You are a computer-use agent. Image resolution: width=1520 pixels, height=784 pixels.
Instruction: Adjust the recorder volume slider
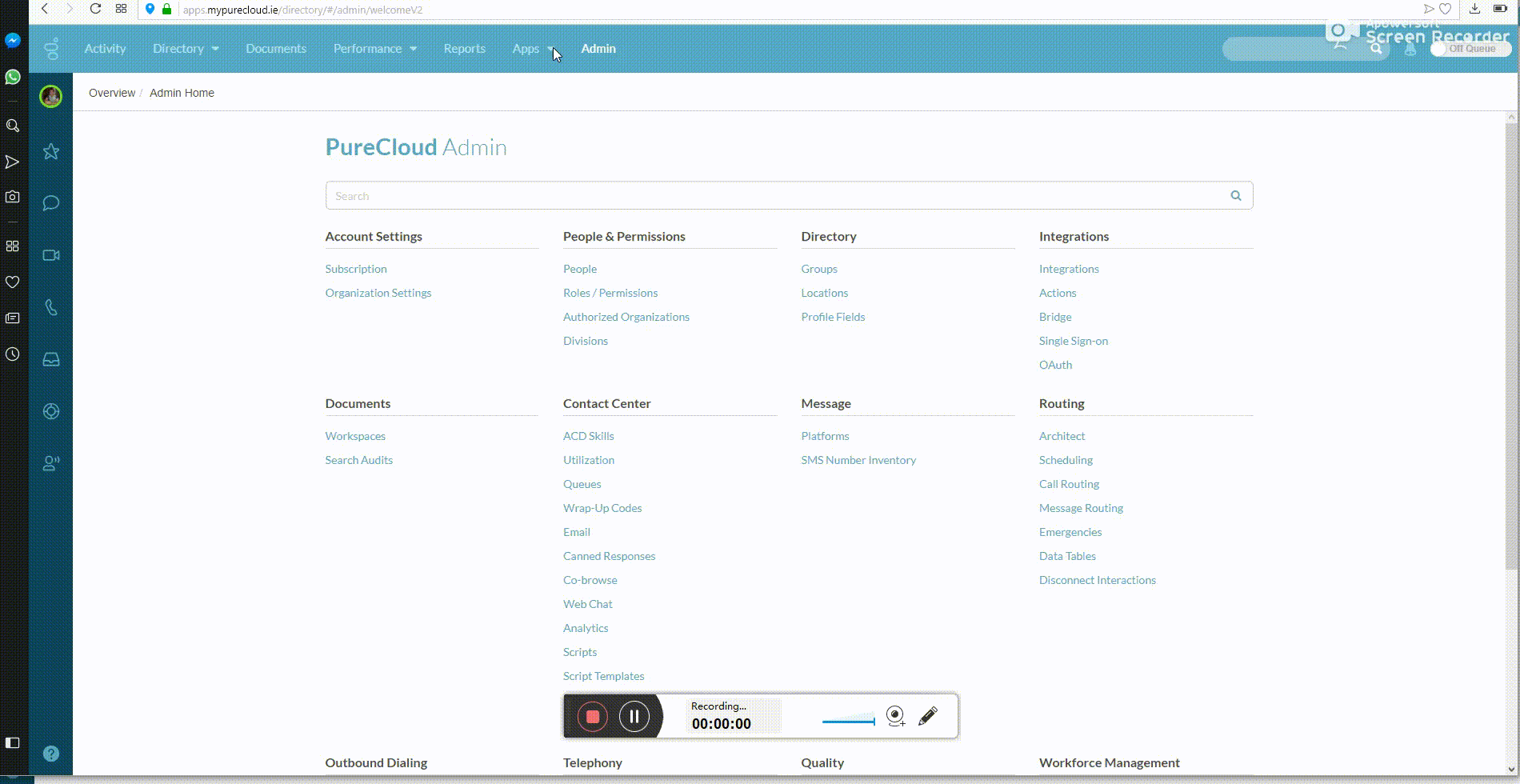[x=849, y=721]
